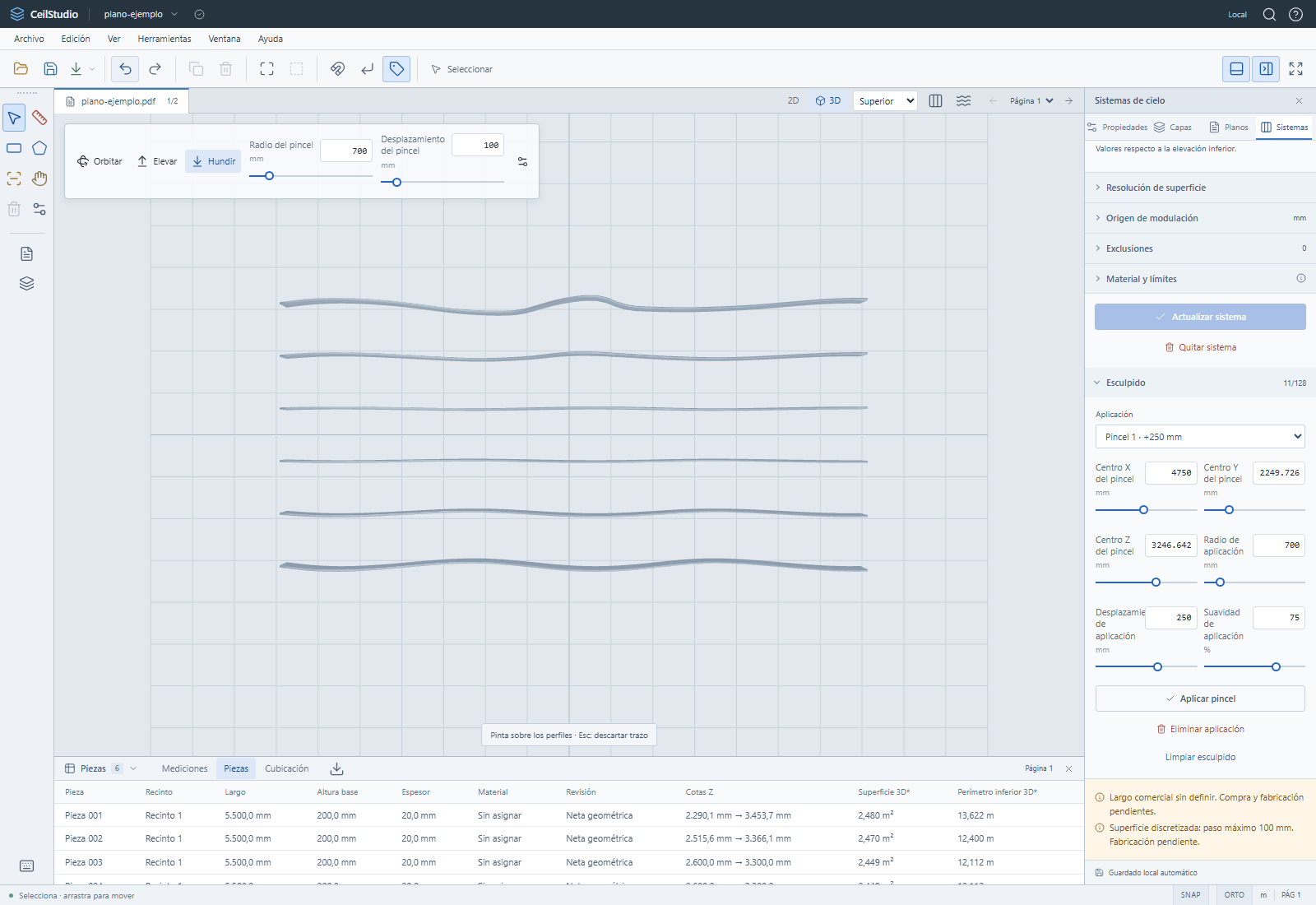Image resolution: width=1316 pixels, height=905 pixels.
Task: Select the ruler measuring tool
Action: click(x=39, y=118)
